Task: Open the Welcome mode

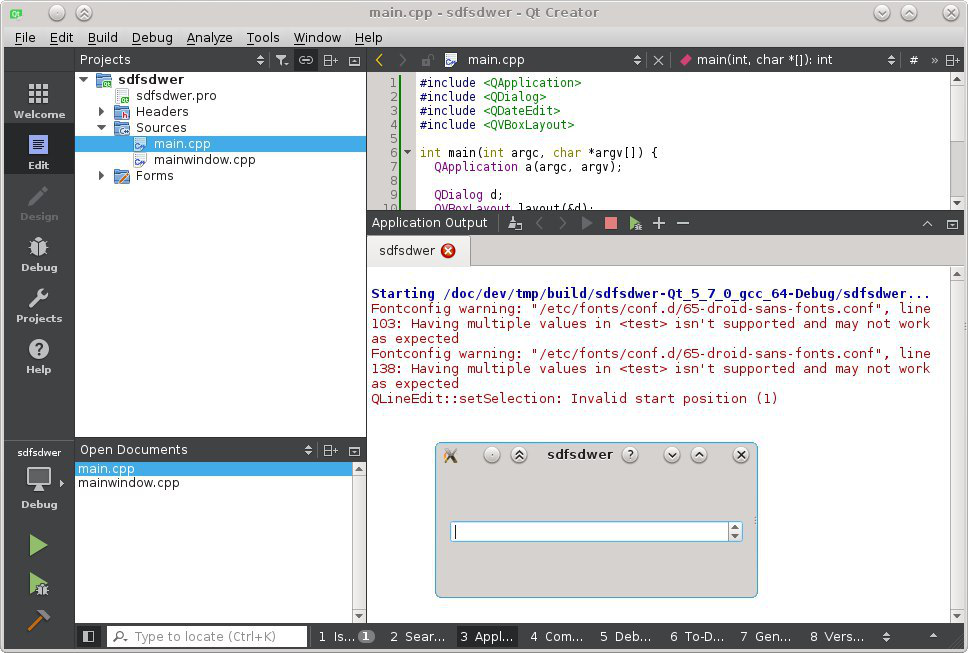Action: click(38, 100)
